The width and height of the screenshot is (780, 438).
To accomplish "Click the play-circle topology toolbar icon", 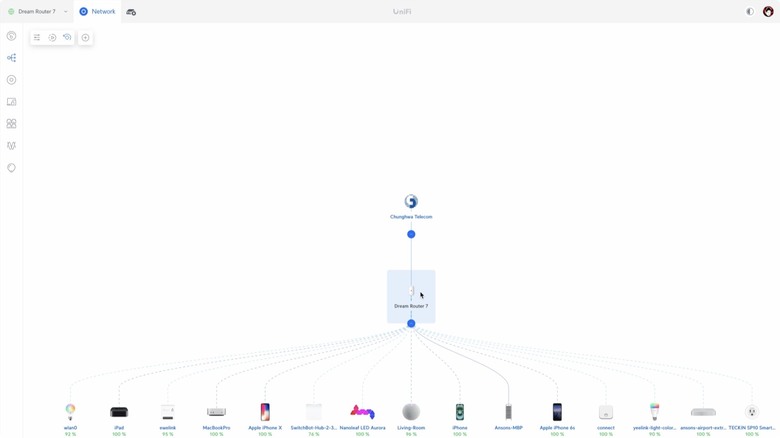I will pyautogui.click(x=52, y=37).
